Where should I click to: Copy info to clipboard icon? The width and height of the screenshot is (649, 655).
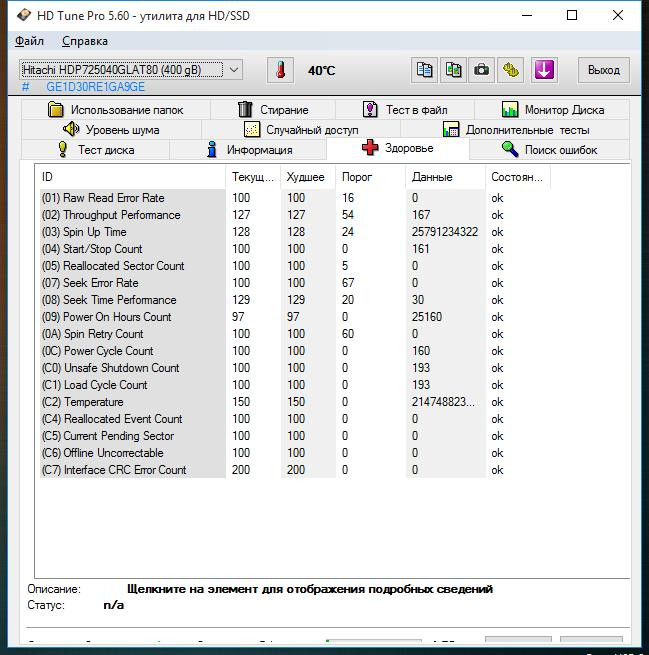[x=424, y=70]
